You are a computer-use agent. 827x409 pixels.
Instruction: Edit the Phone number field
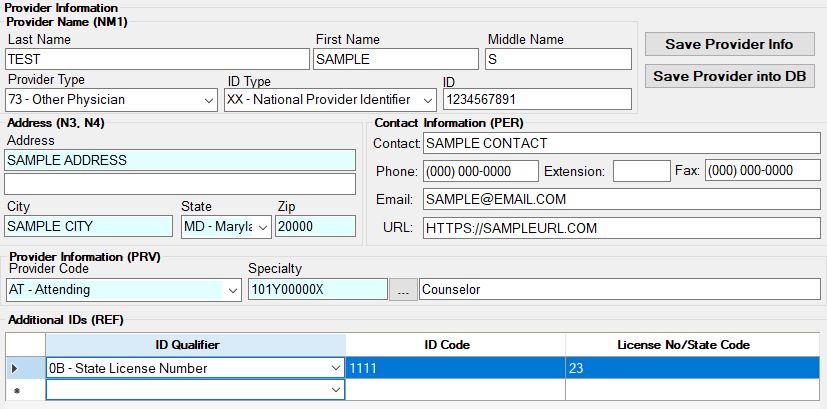480,171
